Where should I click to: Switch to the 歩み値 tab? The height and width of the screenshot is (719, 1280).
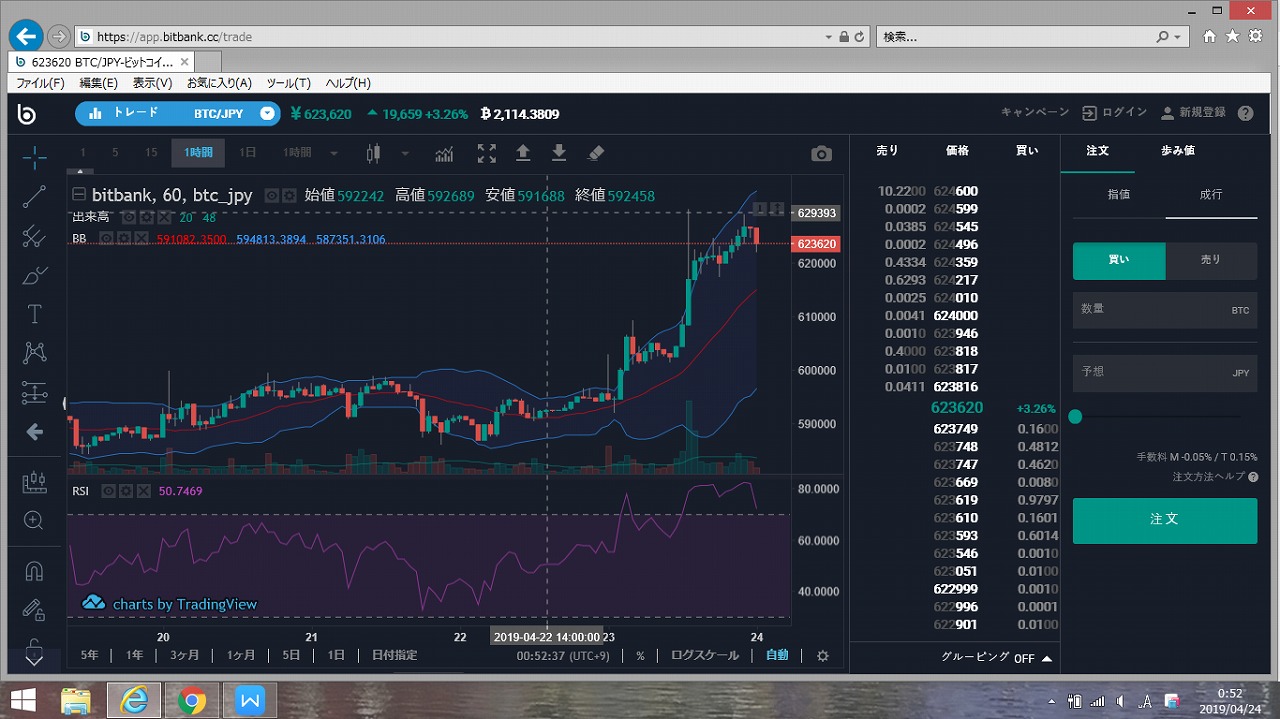tap(1177, 151)
